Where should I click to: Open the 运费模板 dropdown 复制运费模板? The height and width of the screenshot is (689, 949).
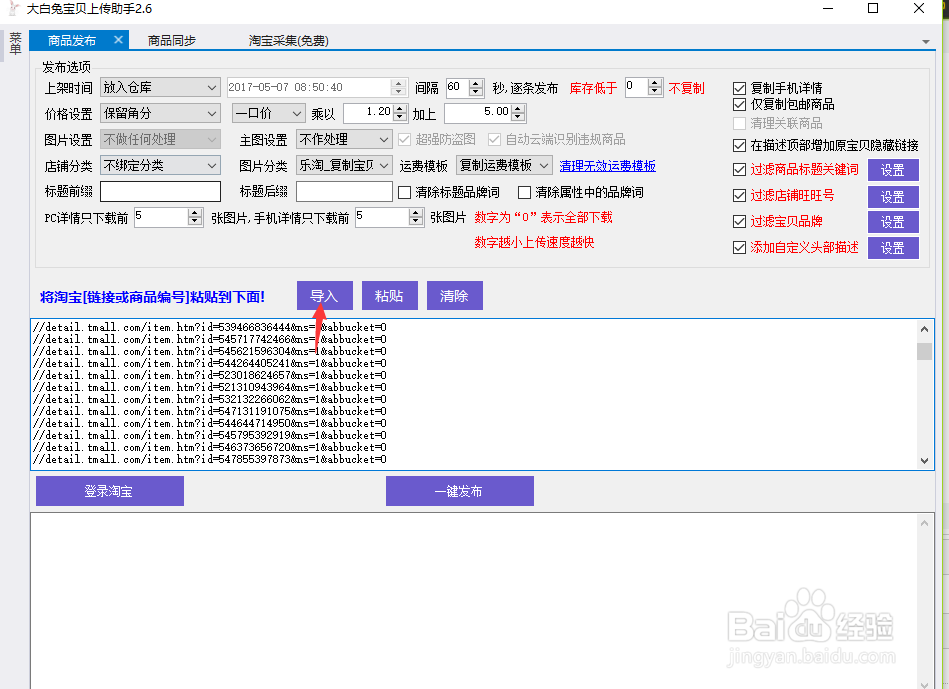coord(504,165)
